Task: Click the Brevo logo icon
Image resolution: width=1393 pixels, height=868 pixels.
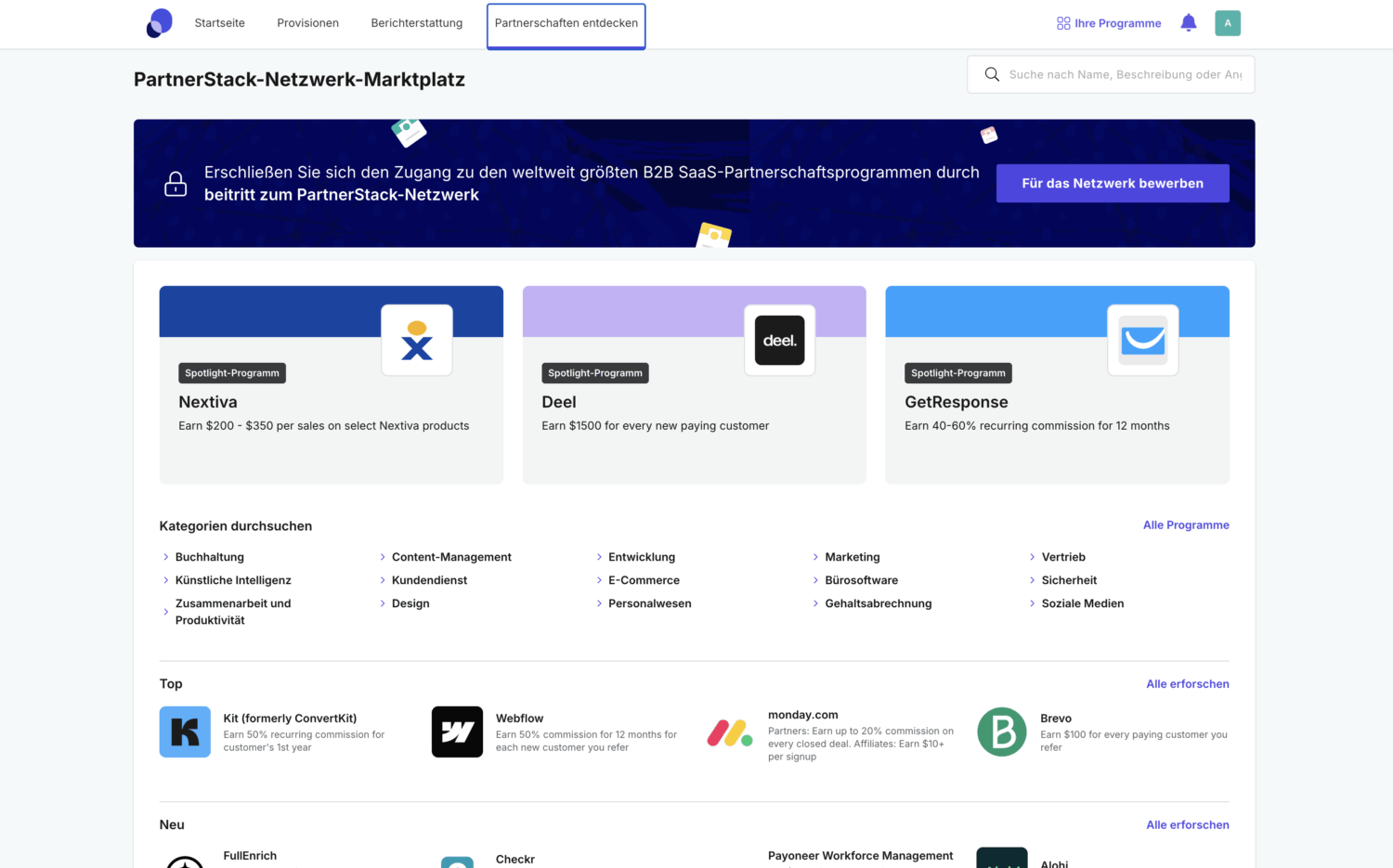Action: (x=1002, y=732)
